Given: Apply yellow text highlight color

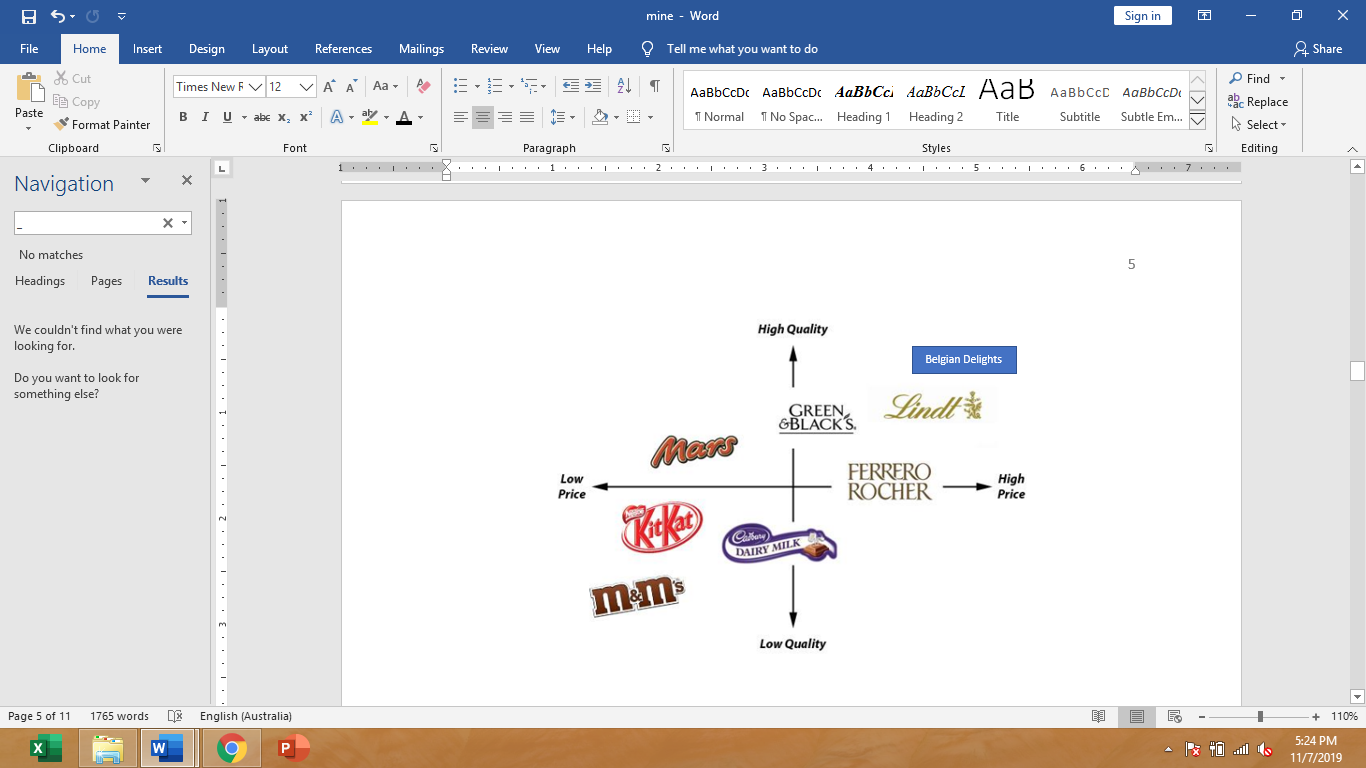Looking at the screenshot, I should click(x=369, y=117).
